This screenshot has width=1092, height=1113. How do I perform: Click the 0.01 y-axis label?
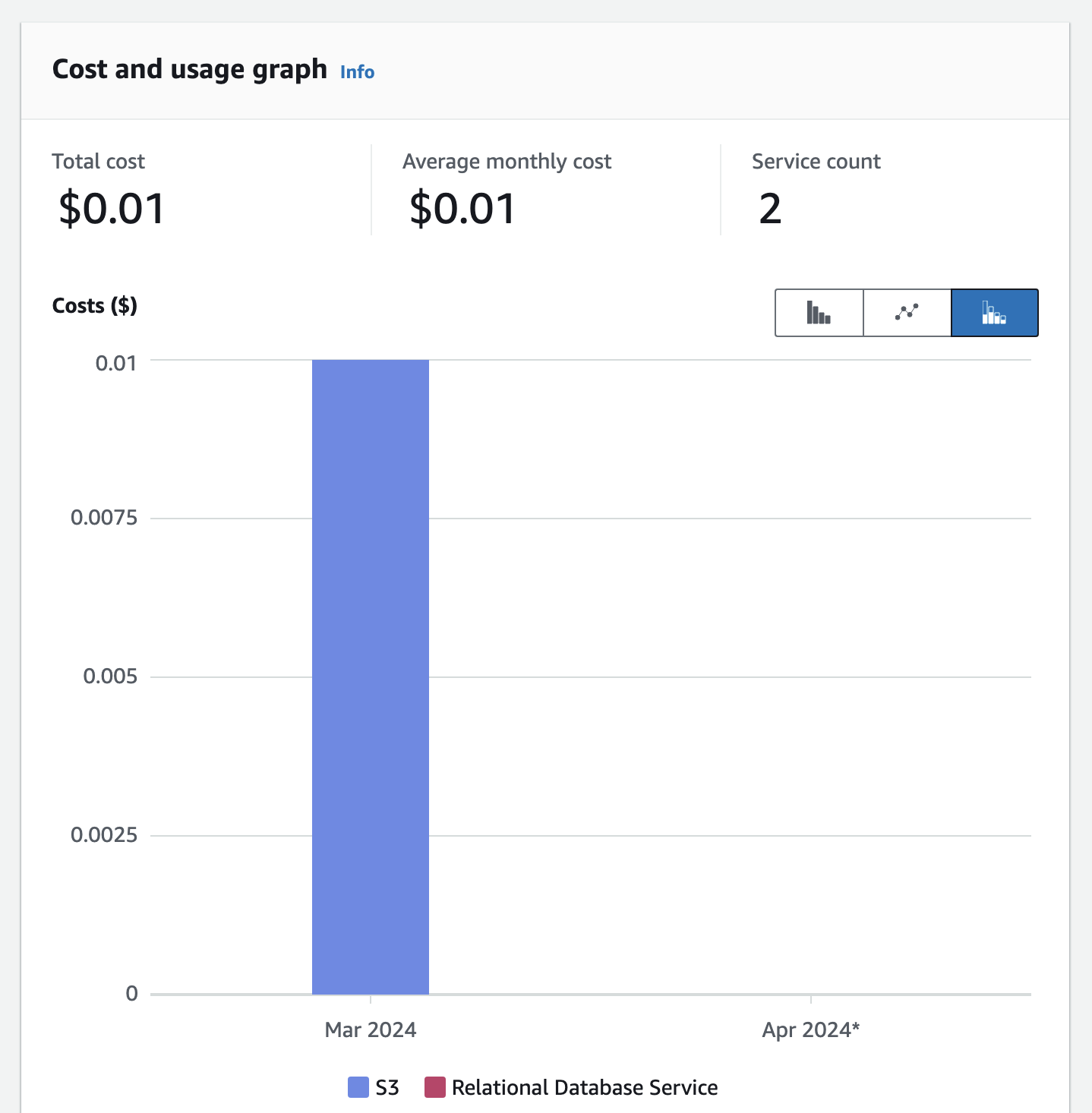(x=116, y=363)
